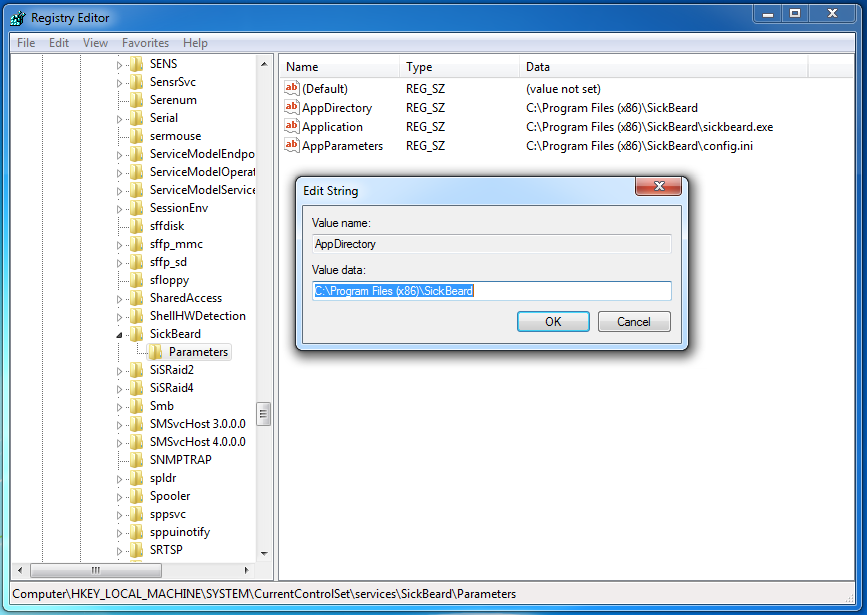
Task: Click the sppsvc folder icon
Action: [x=137, y=514]
